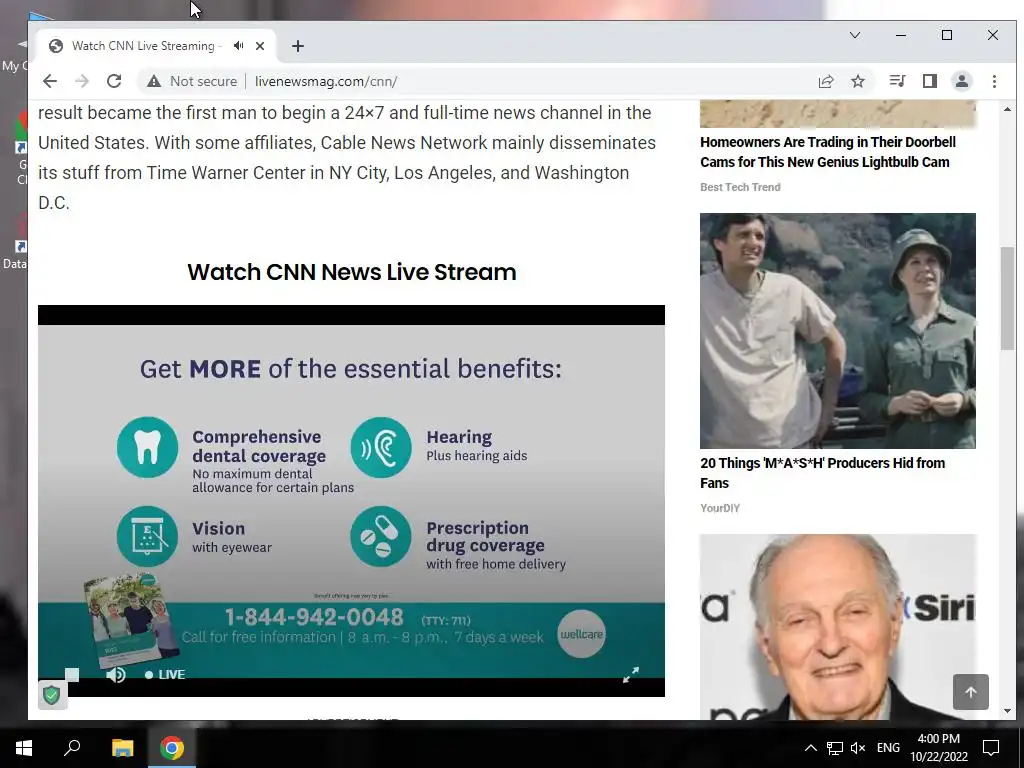The image size is (1024, 768).
Task: Show hidden system tray icons
Action: [810, 748]
